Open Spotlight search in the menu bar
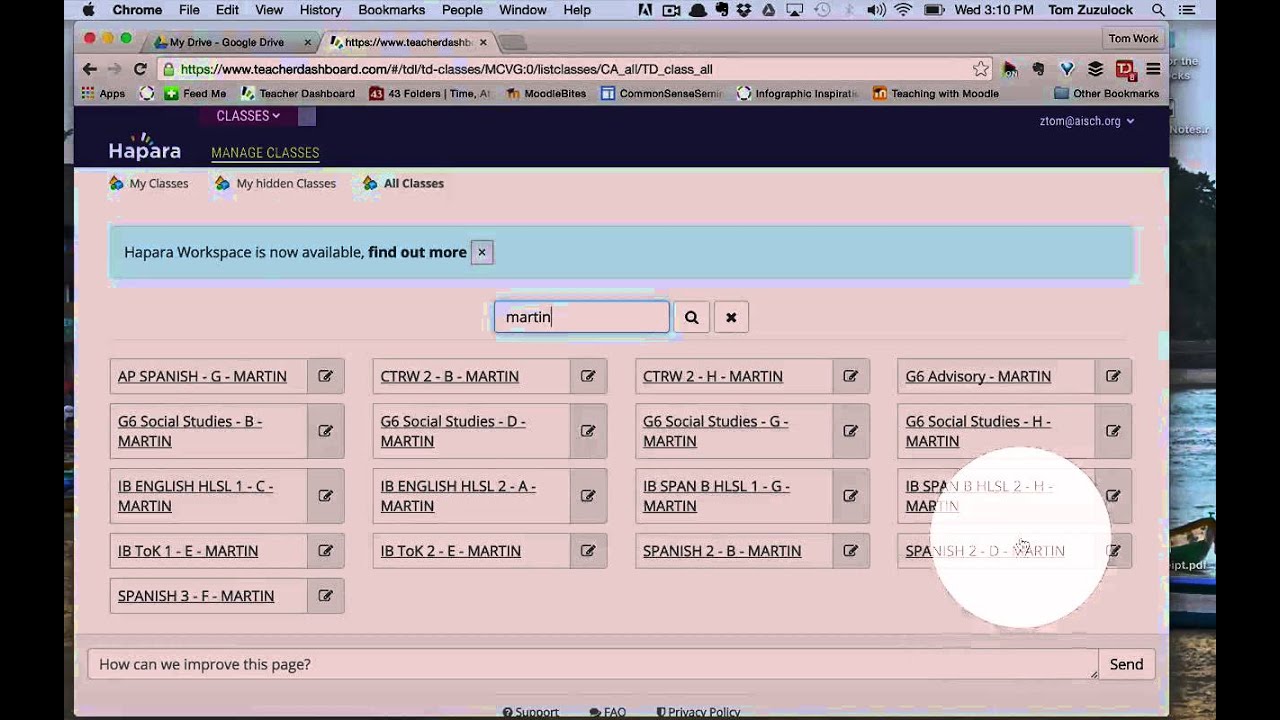The width and height of the screenshot is (1280, 720). pyautogui.click(x=1158, y=10)
